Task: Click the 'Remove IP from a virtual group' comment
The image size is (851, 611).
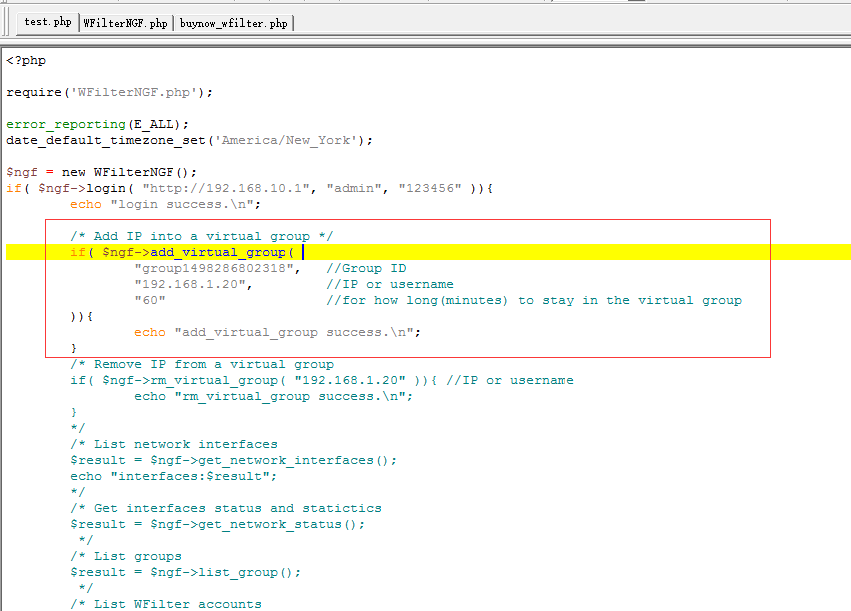Action: point(202,364)
